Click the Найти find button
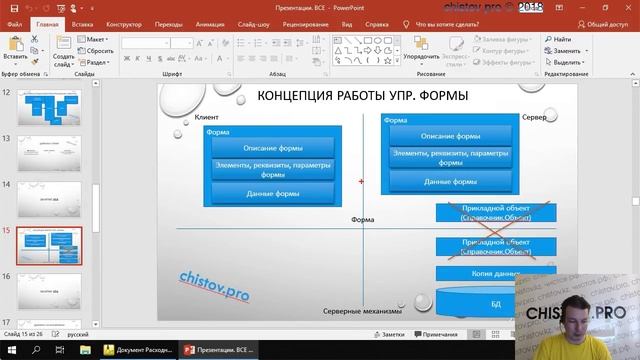Viewport: 640px width, 360px height. click(x=558, y=39)
